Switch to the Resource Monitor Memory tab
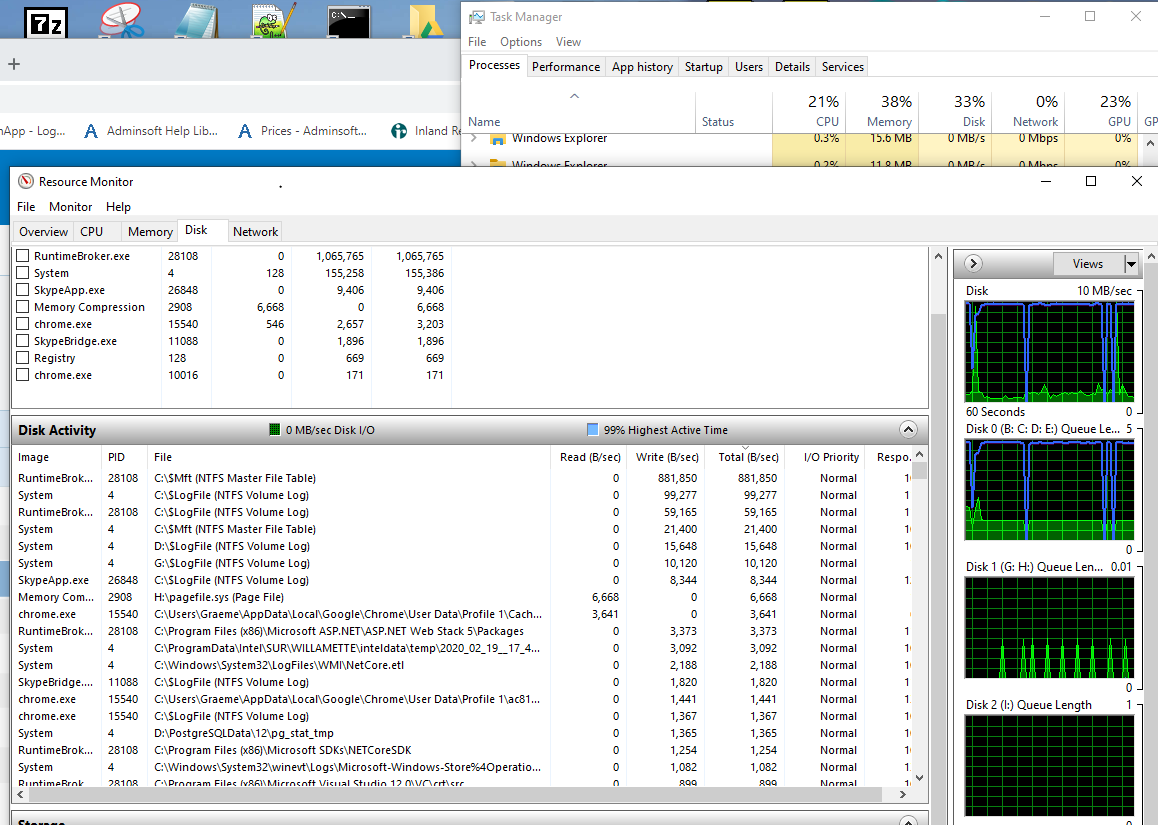Viewport: 1158px width, 825px height. point(150,232)
